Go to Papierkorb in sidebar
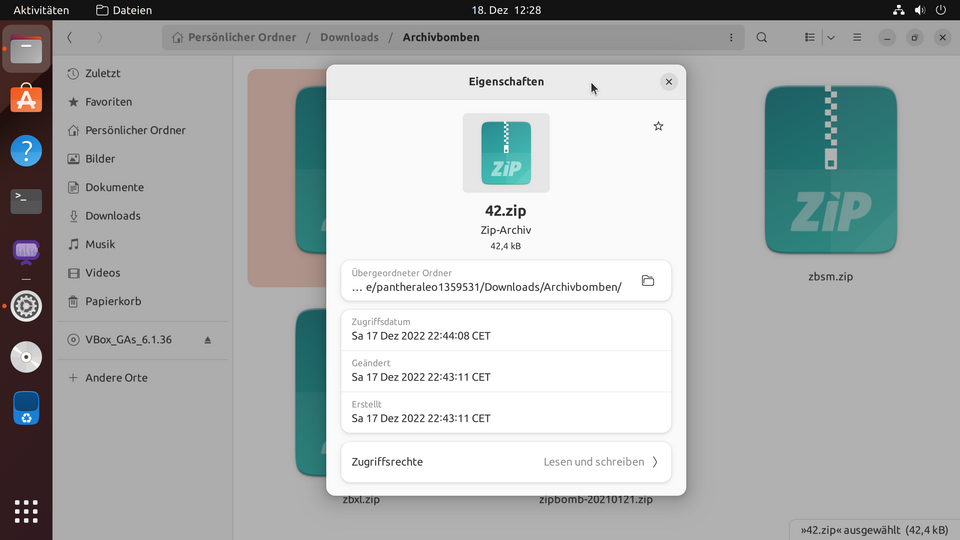 tap(112, 301)
